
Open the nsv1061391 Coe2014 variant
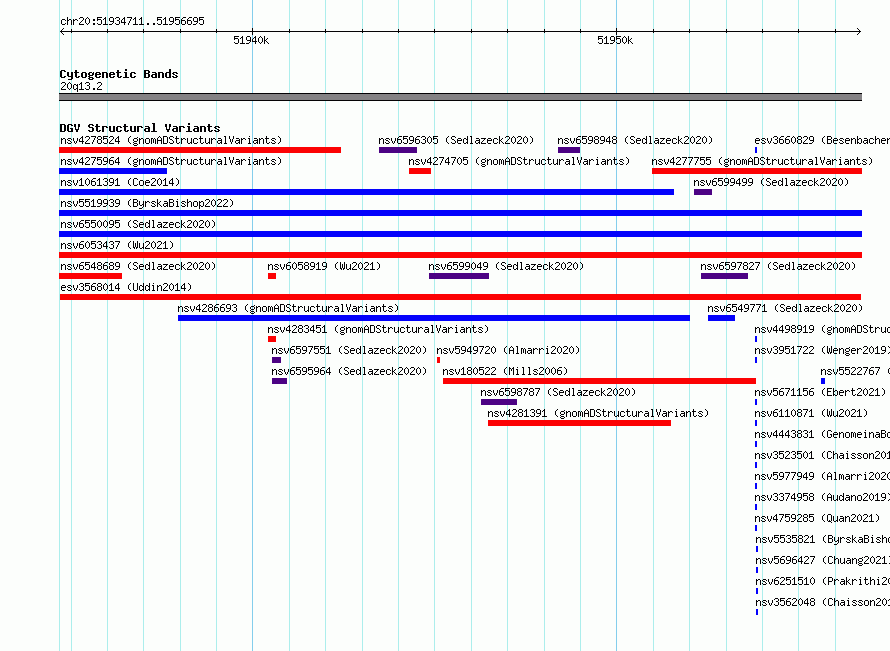point(120,182)
